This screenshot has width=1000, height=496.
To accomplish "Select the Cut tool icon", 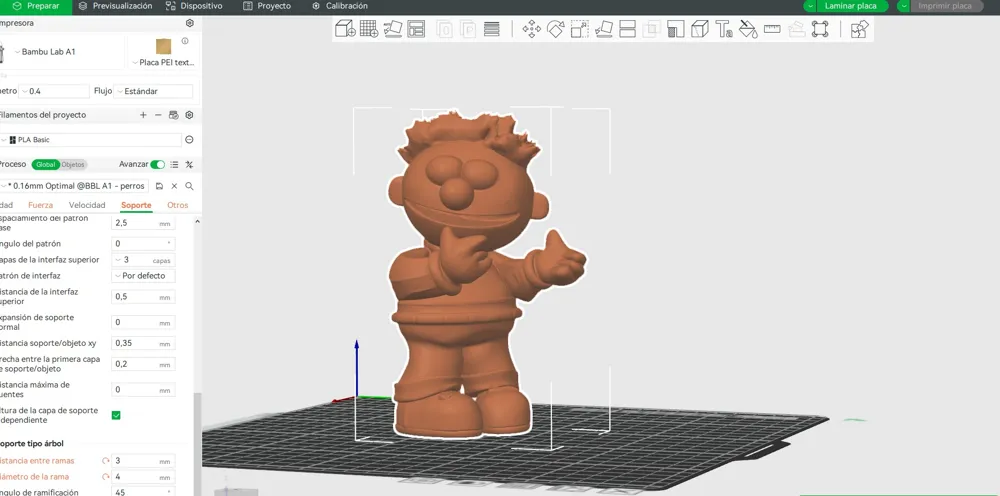I will (628, 29).
